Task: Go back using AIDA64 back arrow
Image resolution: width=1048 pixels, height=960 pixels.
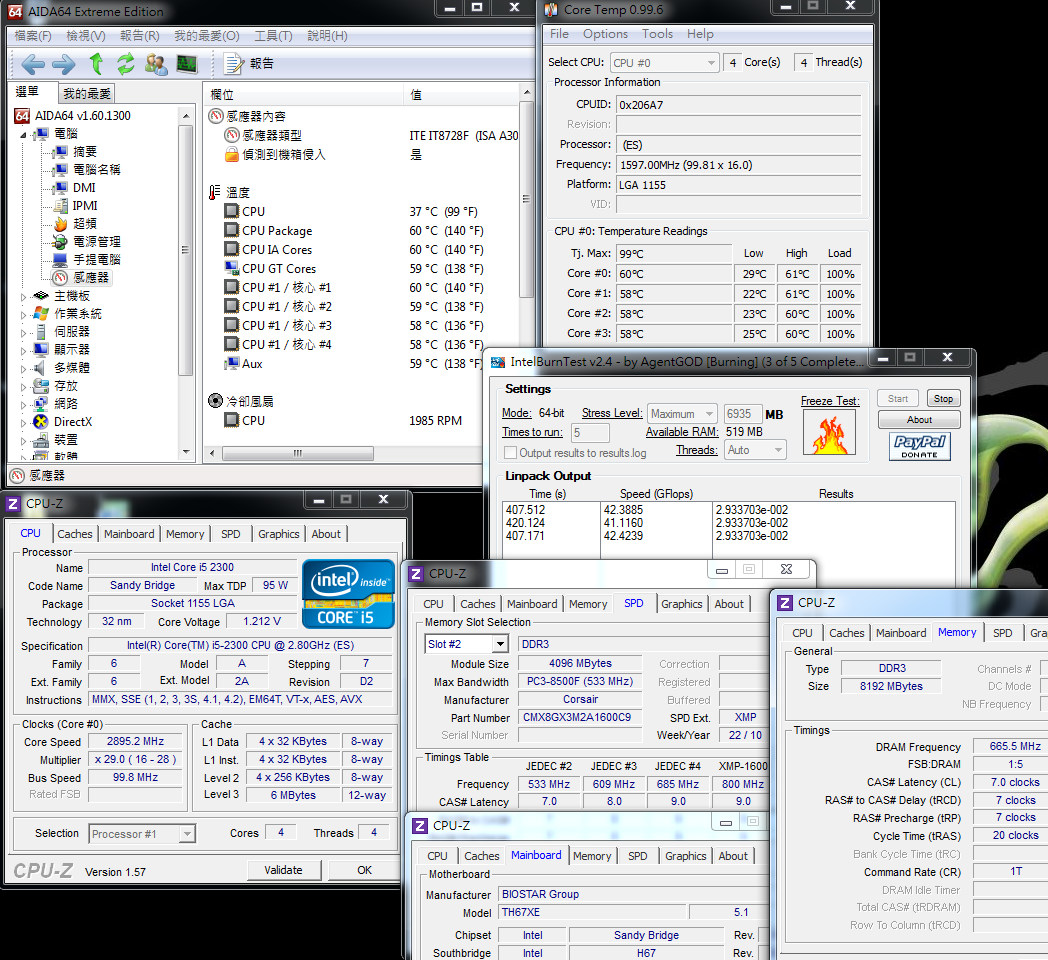Action: [x=33, y=64]
